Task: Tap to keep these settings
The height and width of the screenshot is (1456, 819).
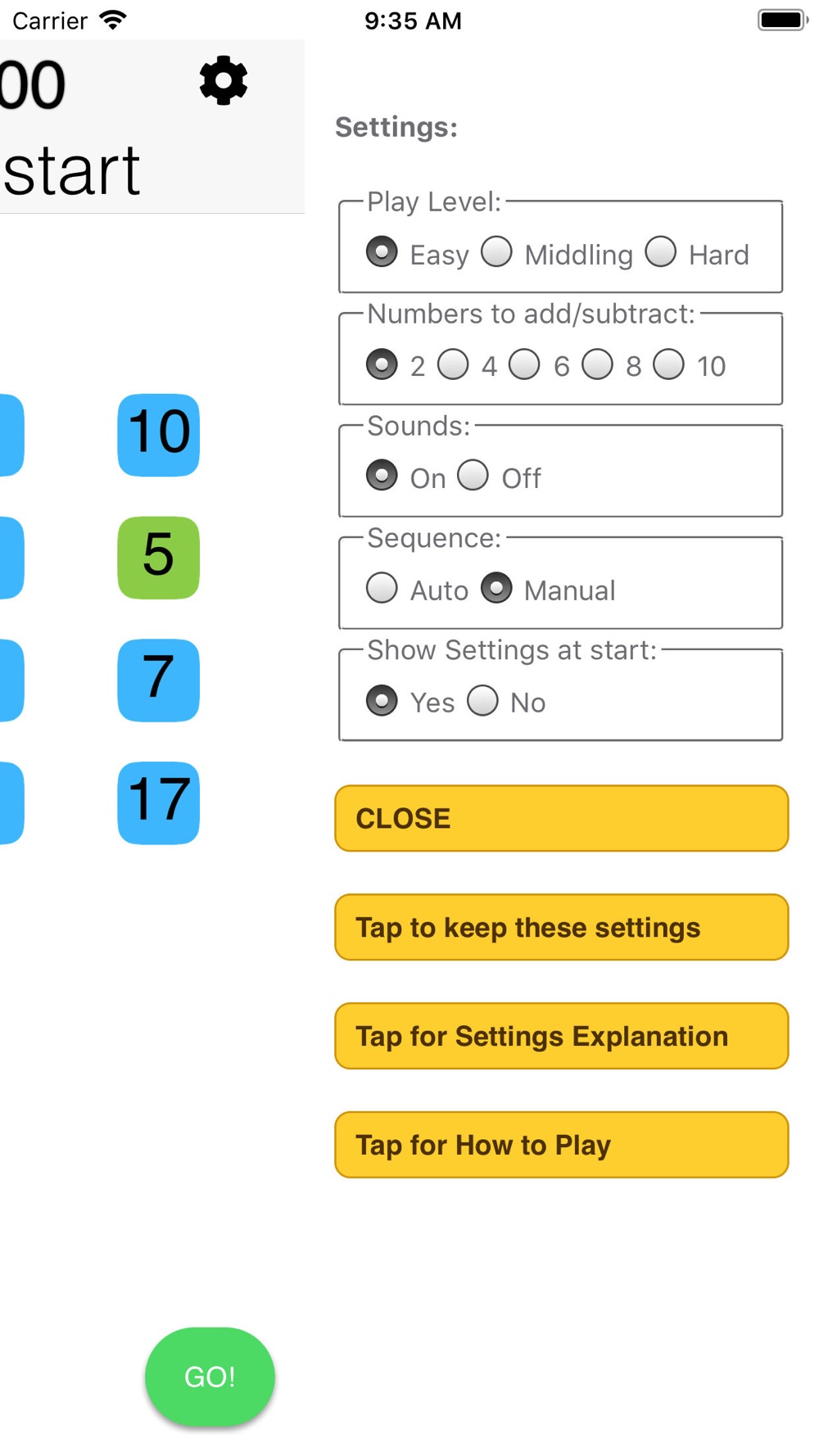Action: coord(561,927)
